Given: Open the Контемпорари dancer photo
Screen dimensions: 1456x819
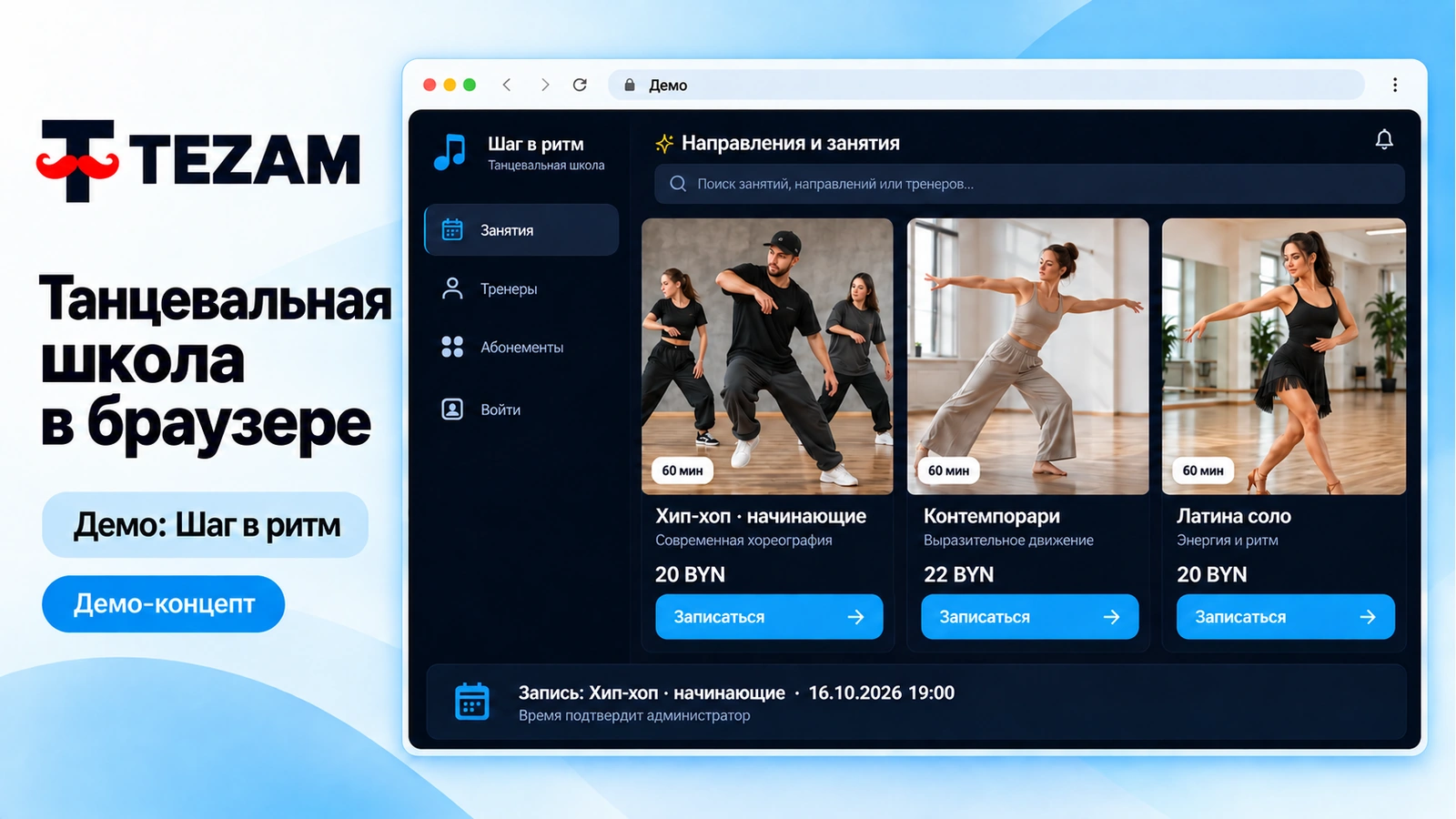Looking at the screenshot, I should pyautogui.click(x=1028, y=356).
